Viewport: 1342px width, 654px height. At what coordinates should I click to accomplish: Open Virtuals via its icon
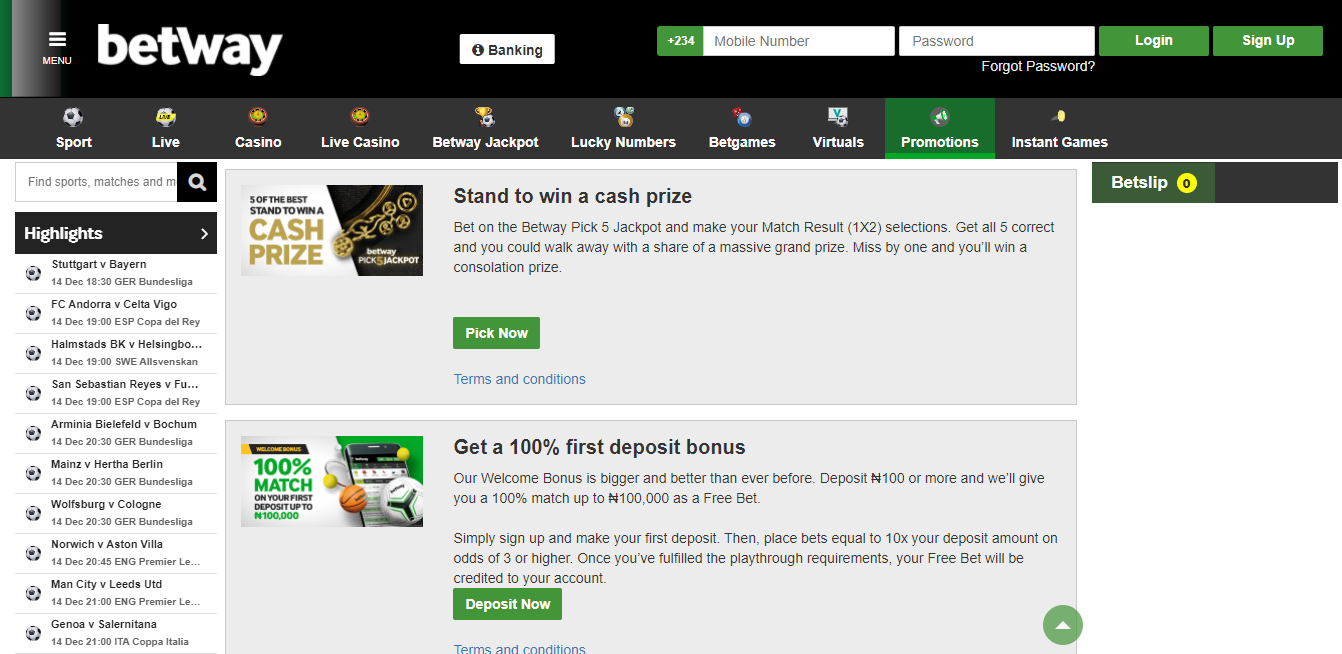(x=838, y=117)
